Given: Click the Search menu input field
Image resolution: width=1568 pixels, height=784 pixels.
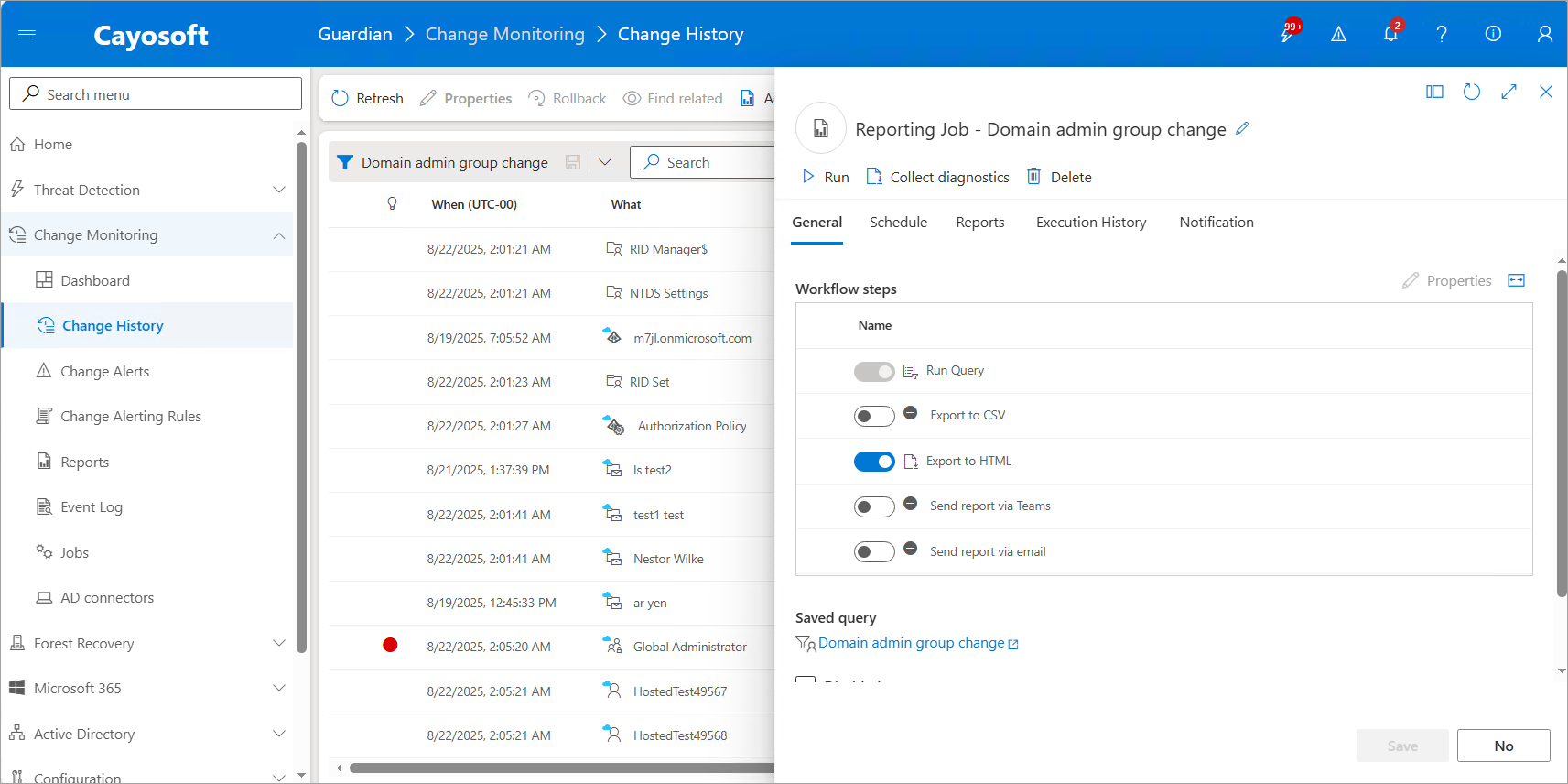Looking at the screenshot, I should (x=156, y=93).
